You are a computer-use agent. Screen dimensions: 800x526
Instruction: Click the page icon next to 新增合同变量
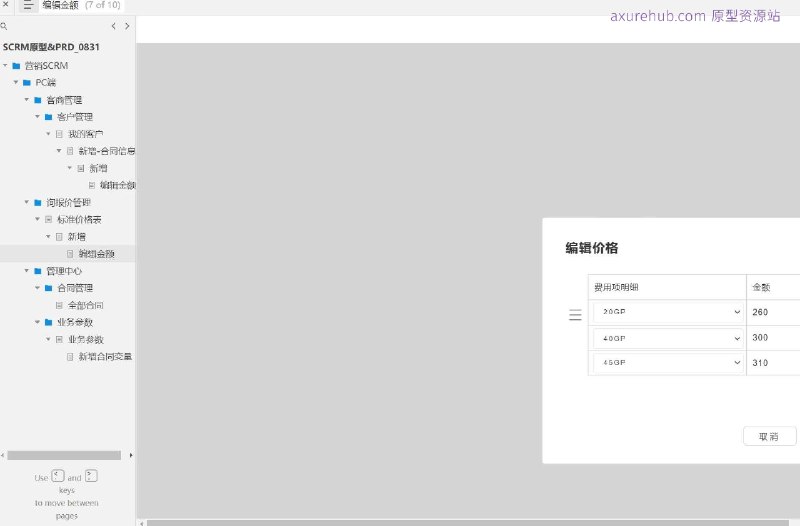point(70,357)
